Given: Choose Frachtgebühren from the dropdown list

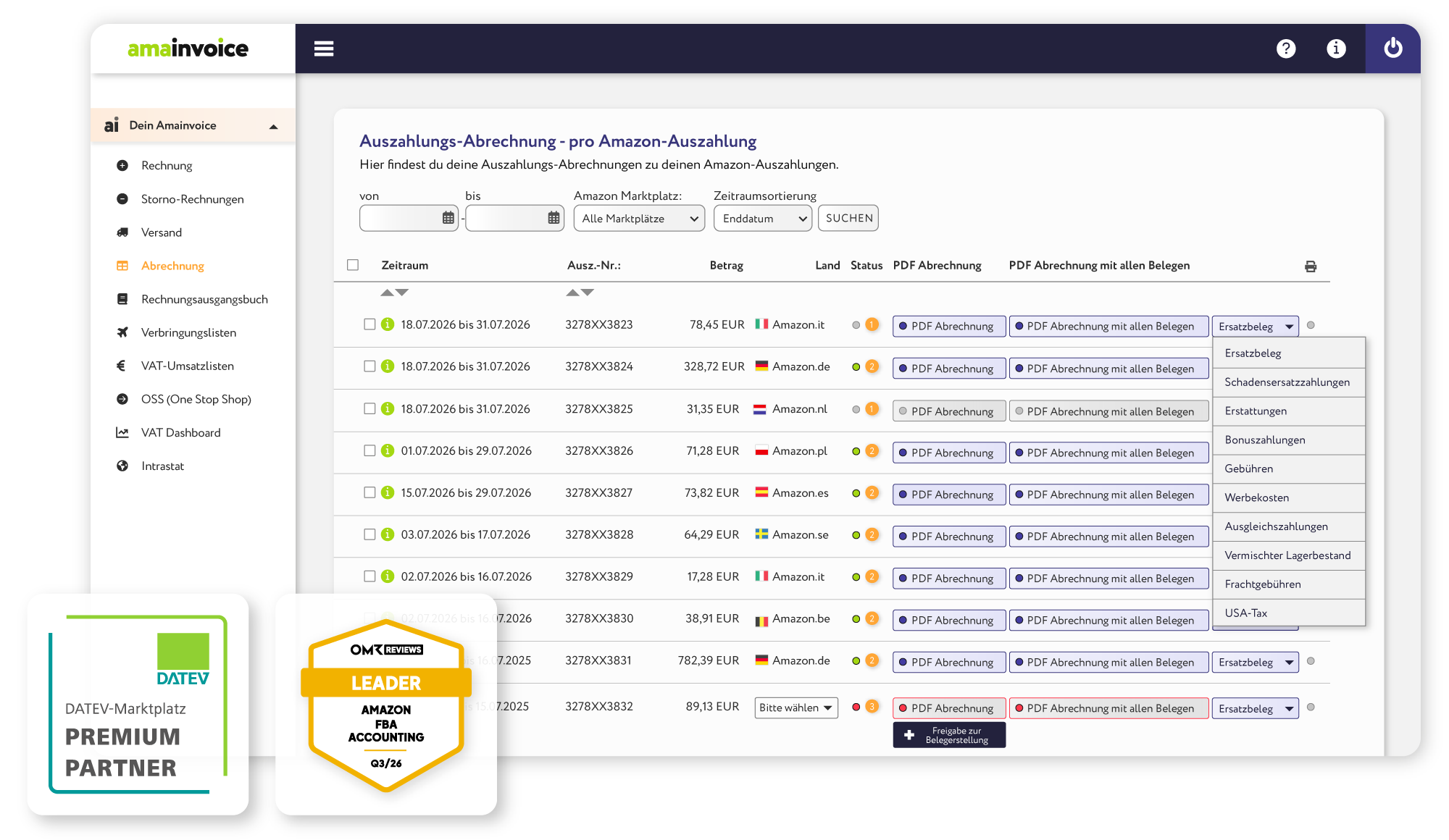Looking at the screenshot, I should pos(1289,584).
